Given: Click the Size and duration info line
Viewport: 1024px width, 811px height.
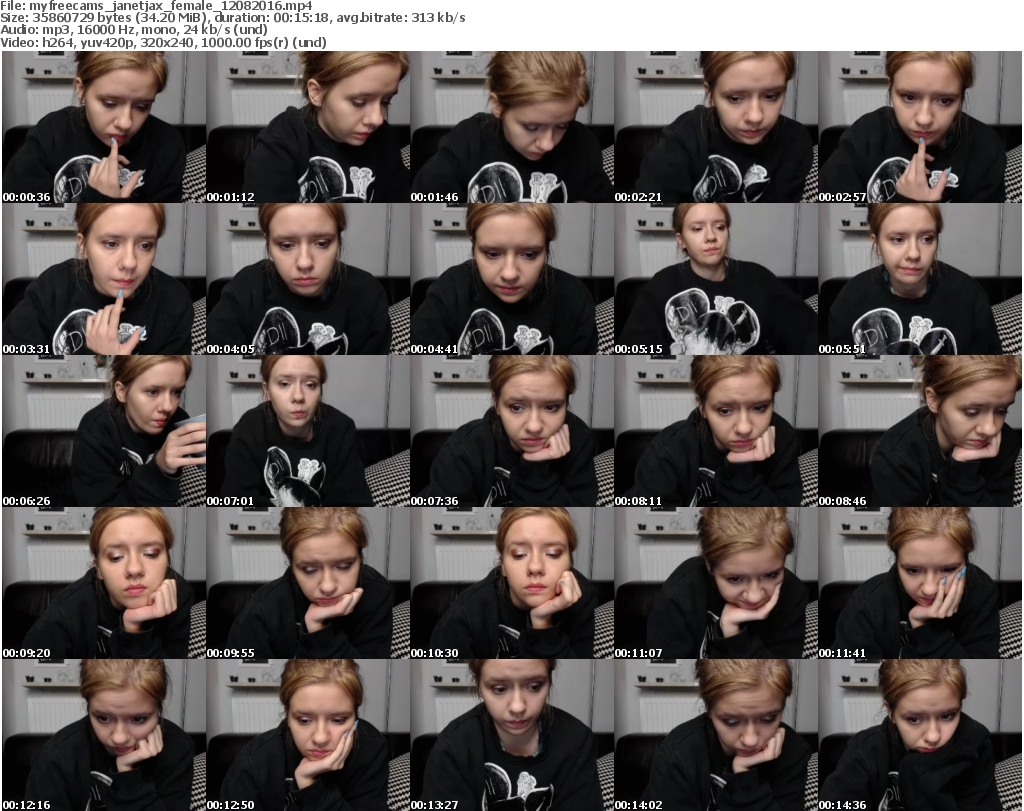Looking at the screenshot, I should click(232, 18).
